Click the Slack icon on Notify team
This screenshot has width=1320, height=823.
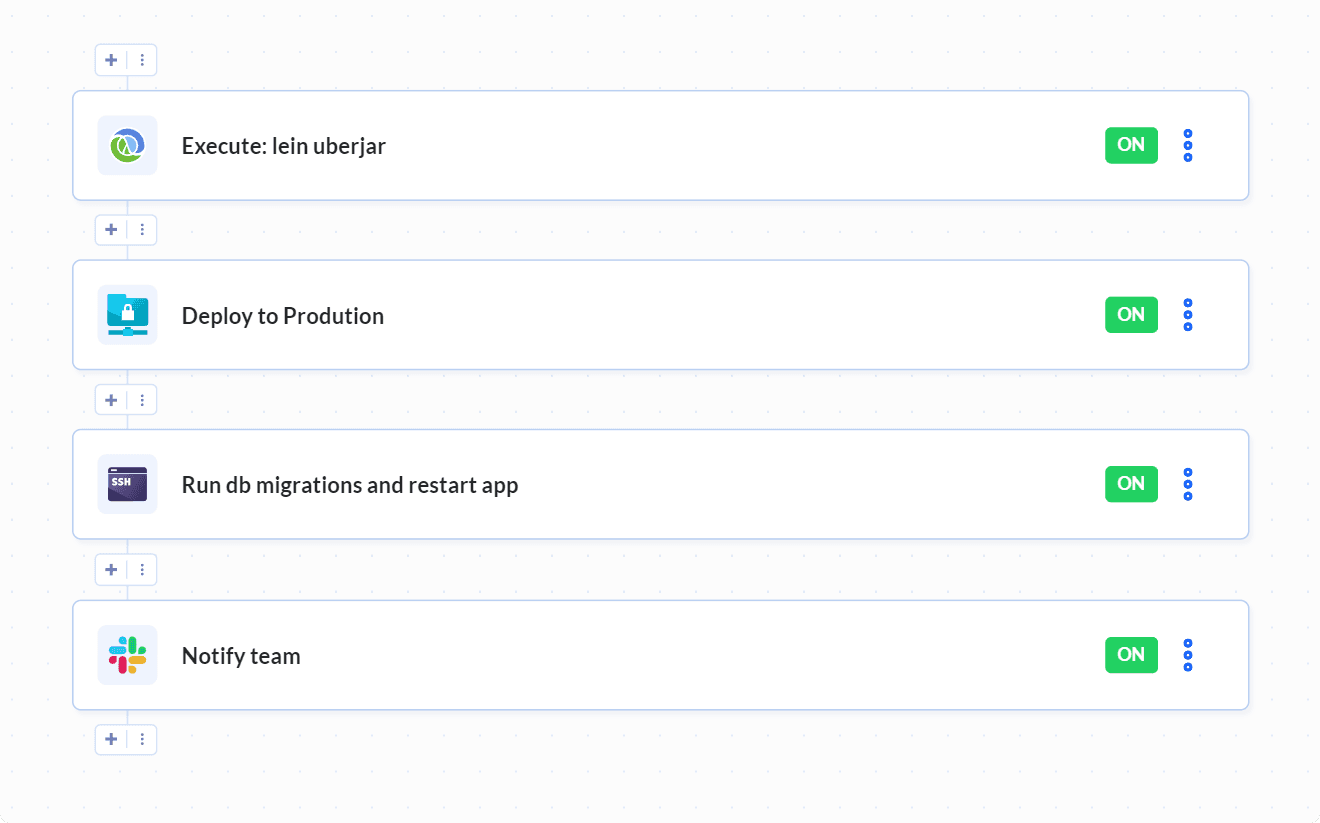tap(127, 655)
